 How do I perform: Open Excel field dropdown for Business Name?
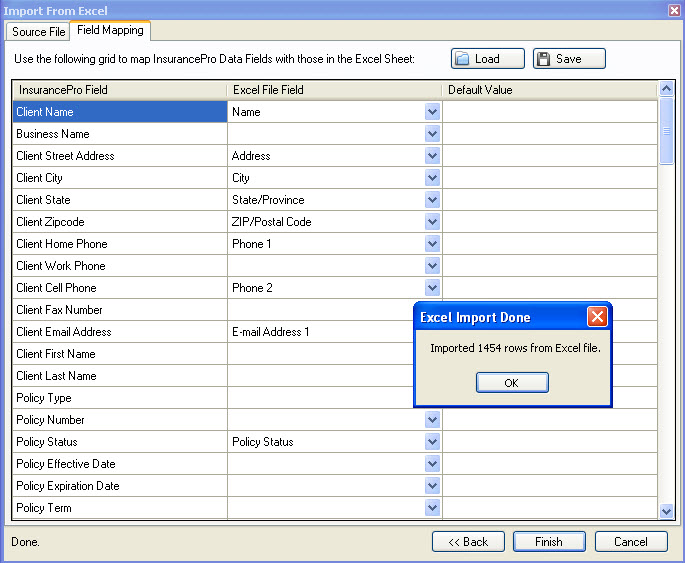[x=432, y=134]
